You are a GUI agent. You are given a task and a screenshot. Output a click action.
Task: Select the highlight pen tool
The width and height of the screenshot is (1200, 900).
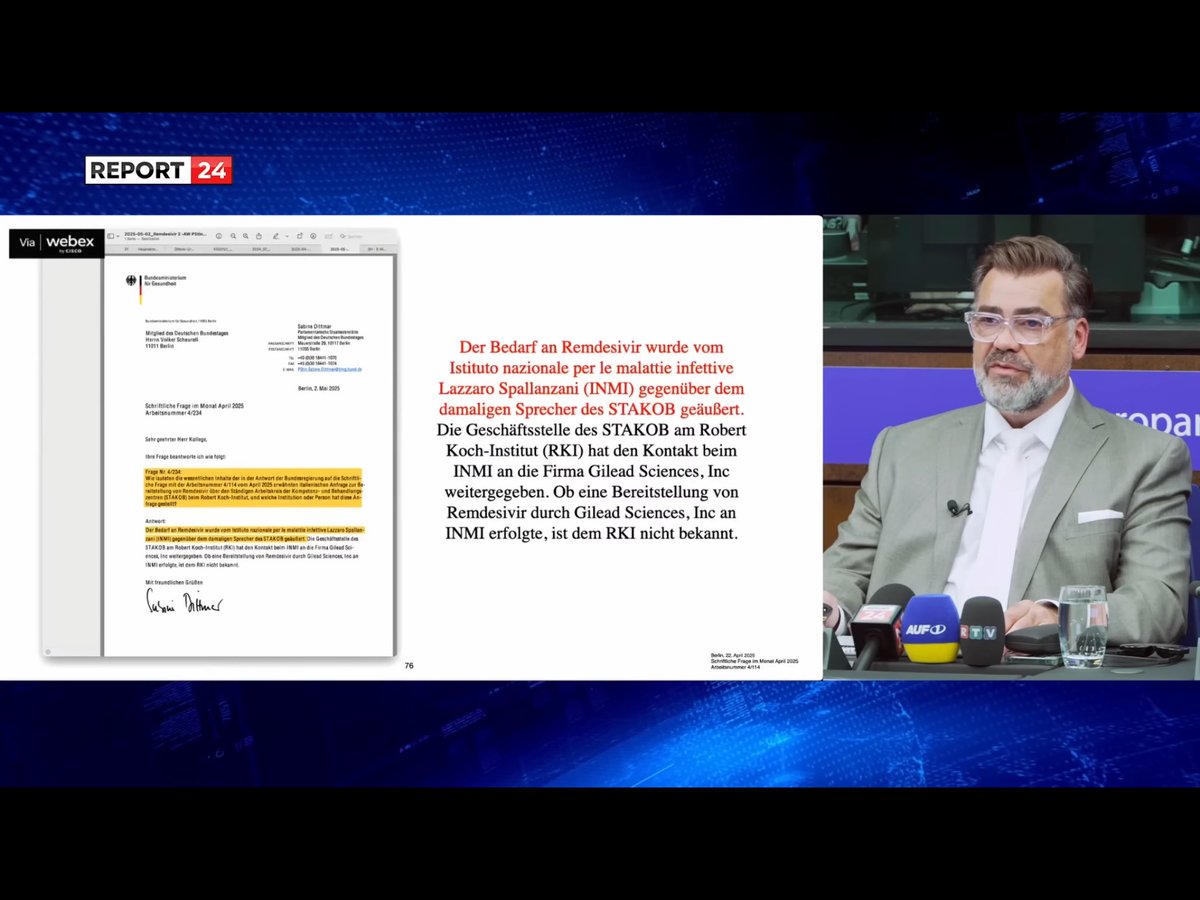[276, 236]
